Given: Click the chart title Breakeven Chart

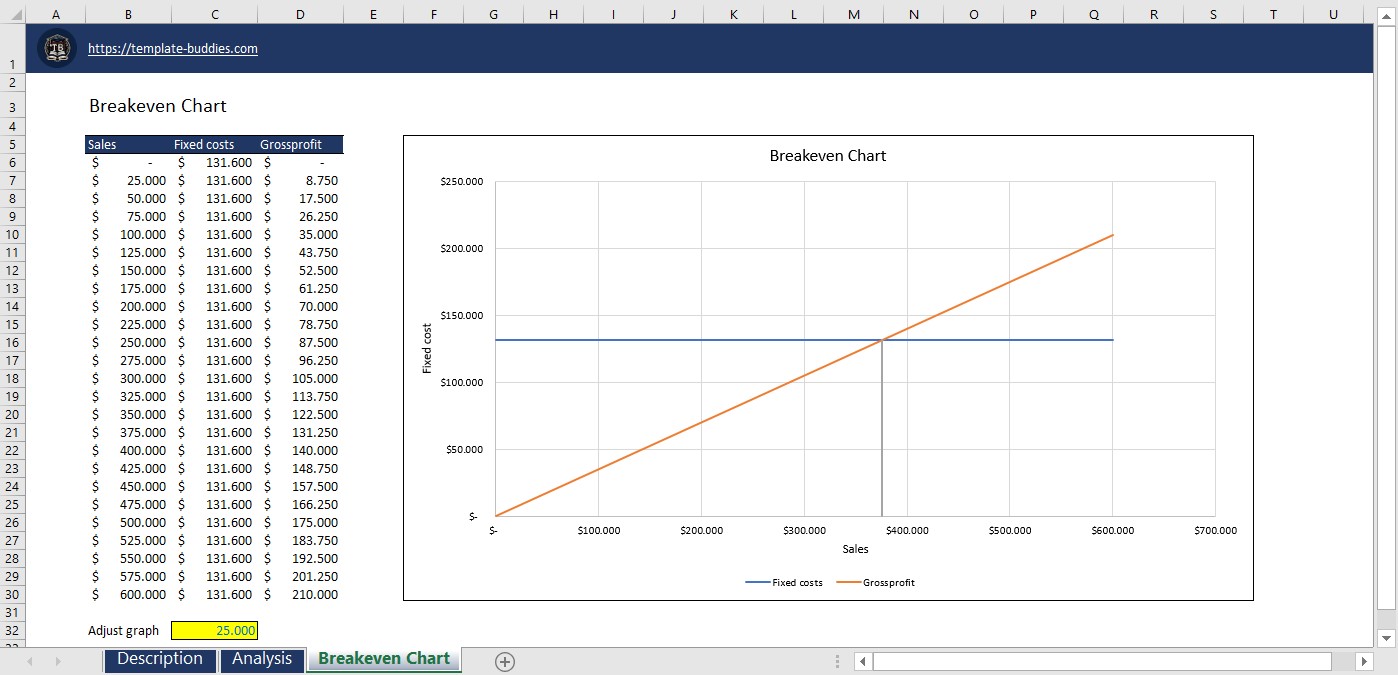Looking at the screenshot, I should click(x=828, y=155).
